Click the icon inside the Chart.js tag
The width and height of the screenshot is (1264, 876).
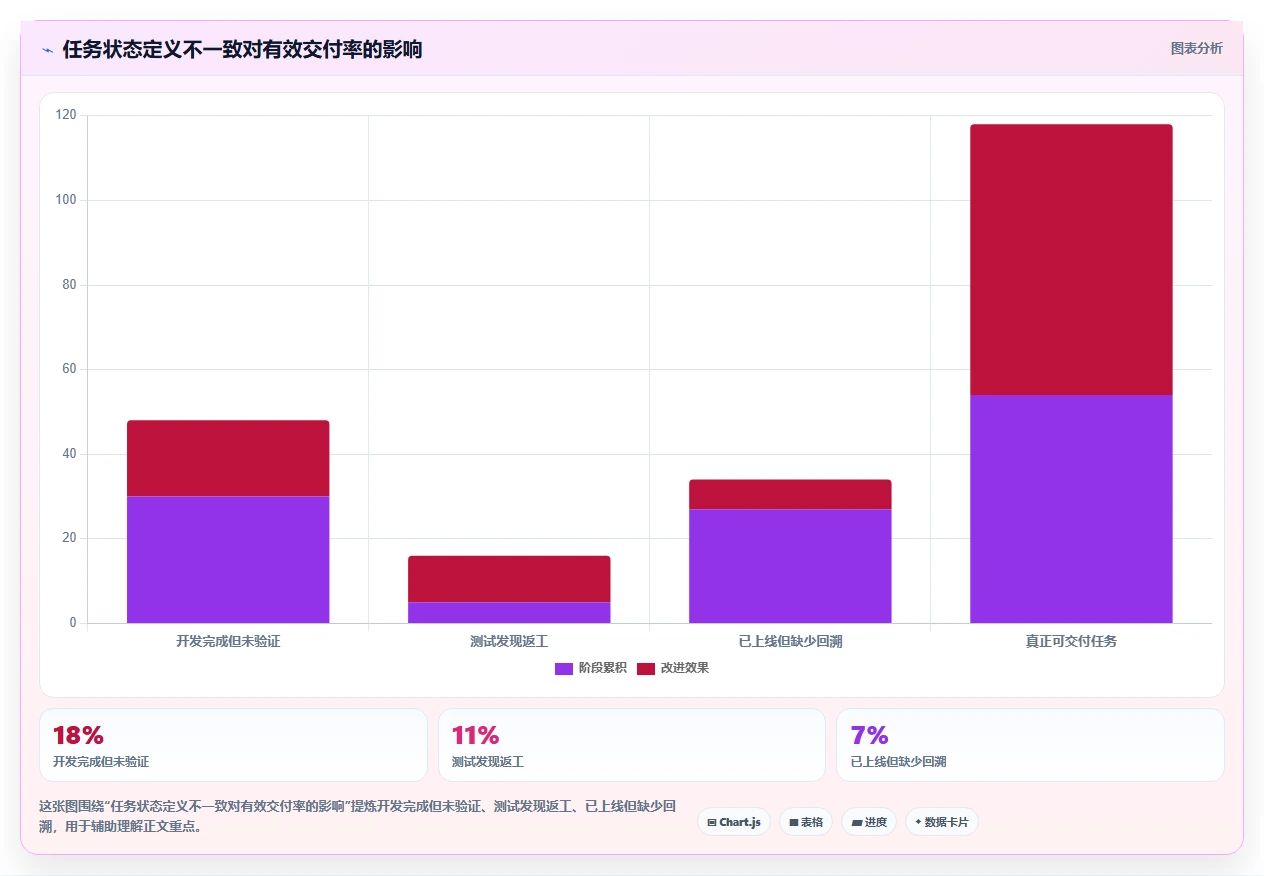[711, 822]
